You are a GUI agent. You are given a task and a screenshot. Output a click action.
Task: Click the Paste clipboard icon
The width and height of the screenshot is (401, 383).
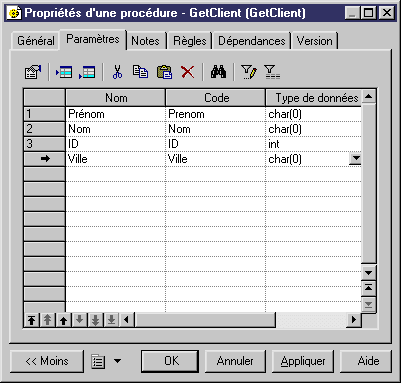164,72
